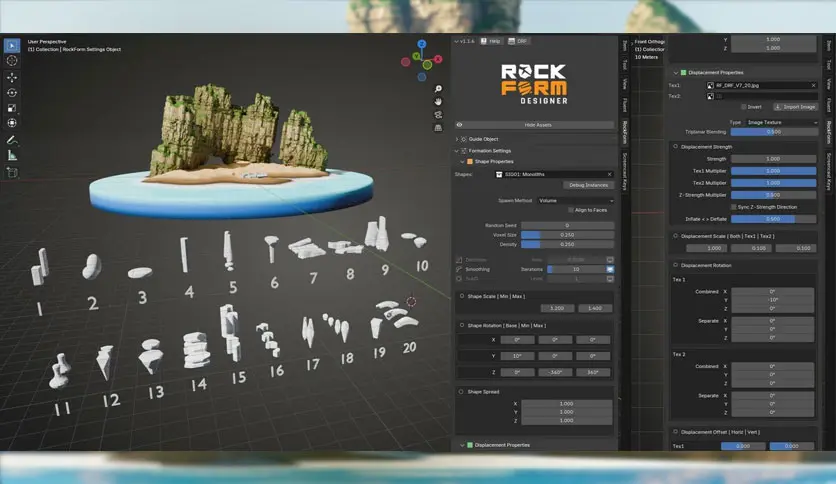Click the blue Z axis on navigation gizmo

click(x=422, y=44)
